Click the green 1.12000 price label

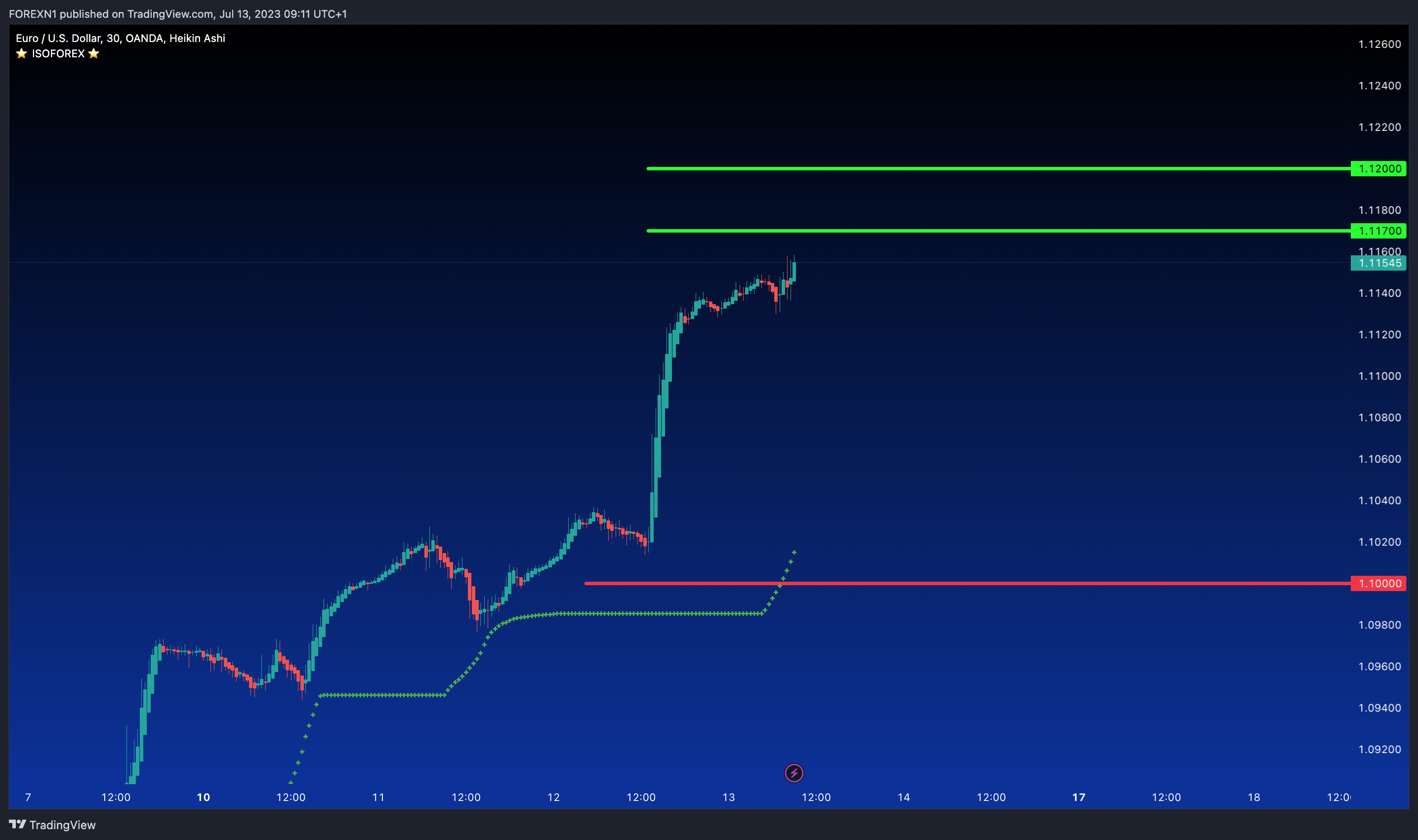[x=1378, y=169]
